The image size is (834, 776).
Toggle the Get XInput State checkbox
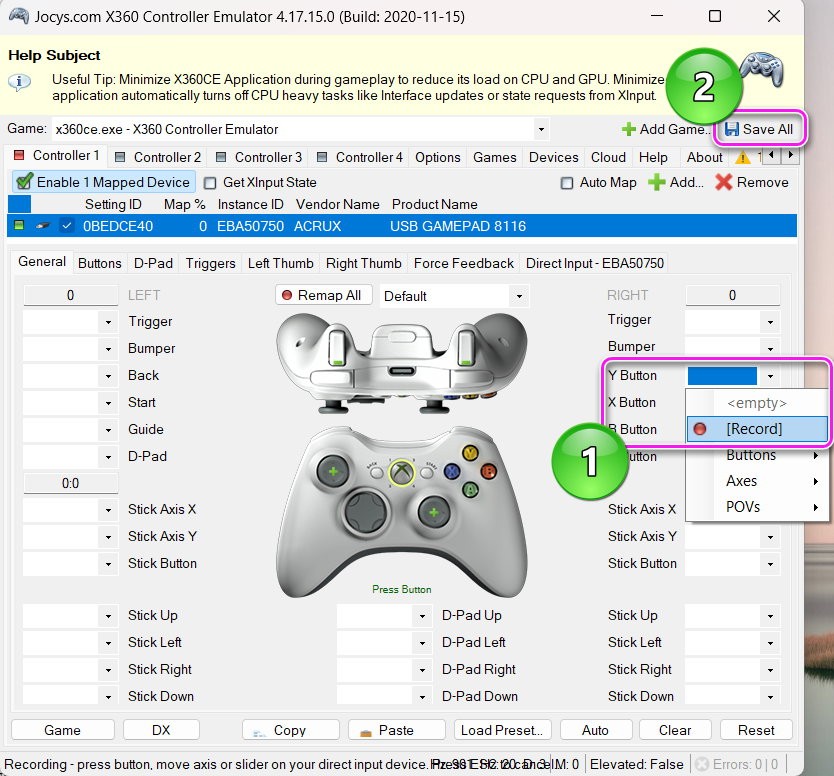coord(210,183)
